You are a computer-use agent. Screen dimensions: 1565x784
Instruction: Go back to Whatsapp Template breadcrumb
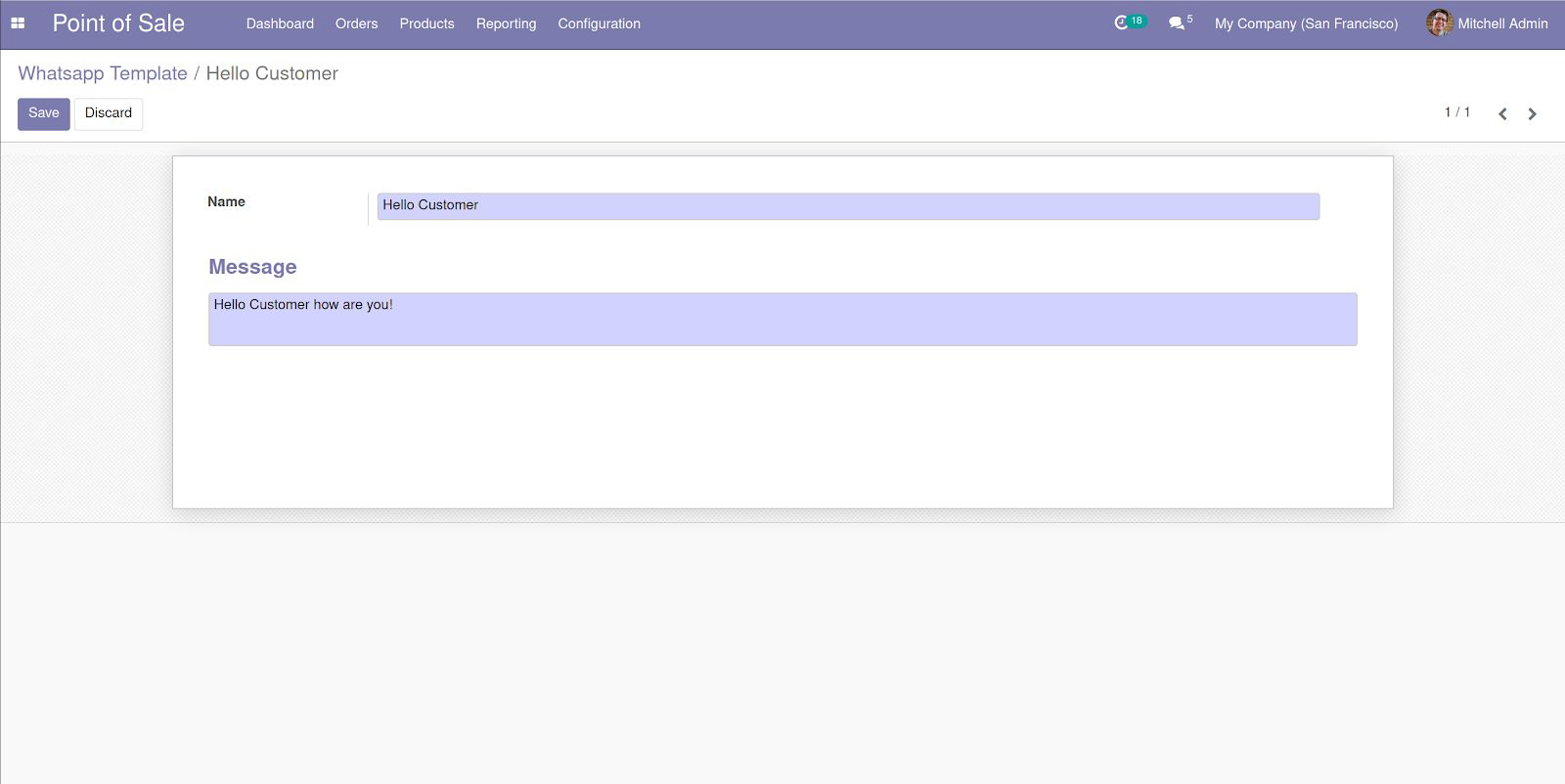point(103,73)
